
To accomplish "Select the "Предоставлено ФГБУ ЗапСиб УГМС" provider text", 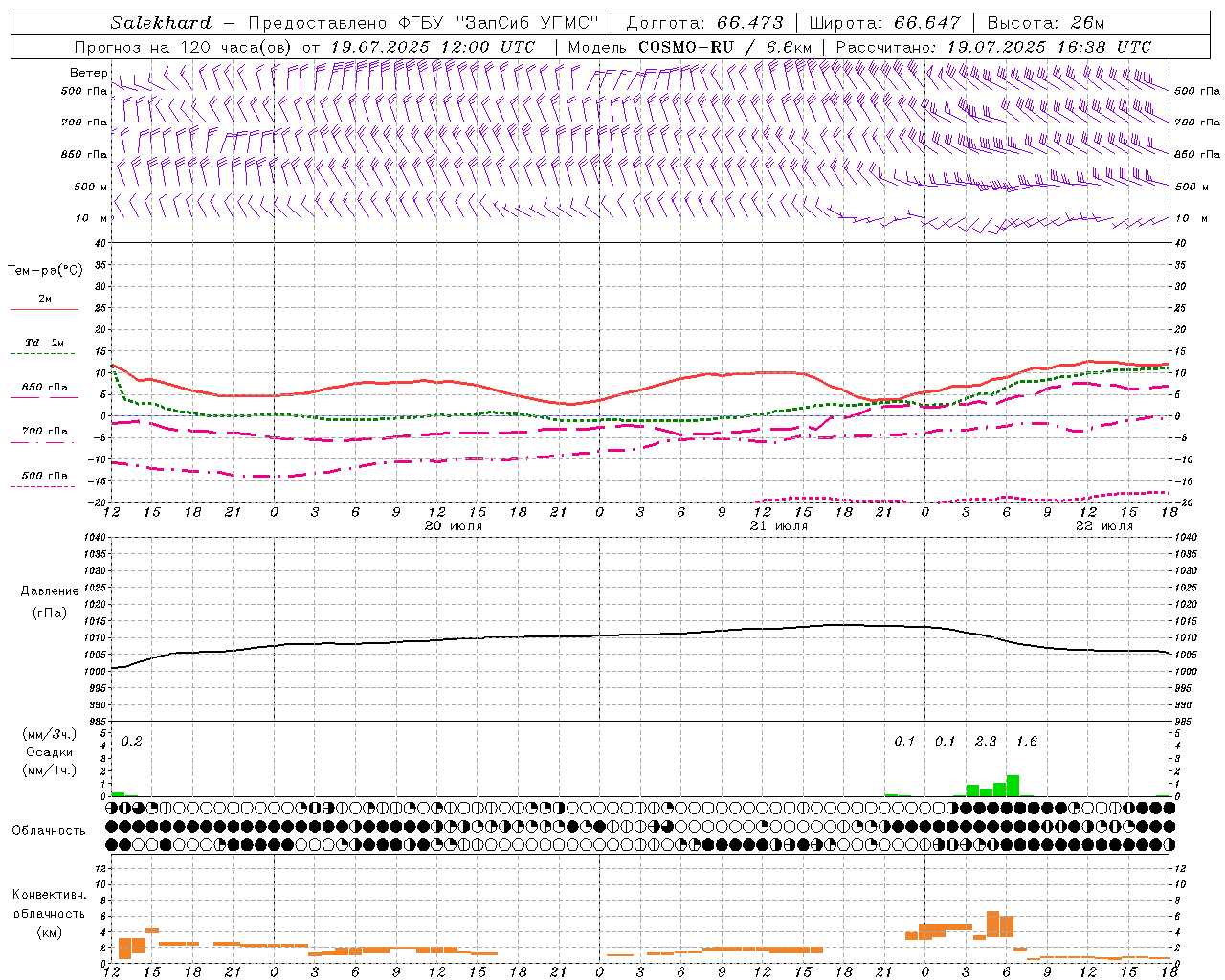I will 423,23.
